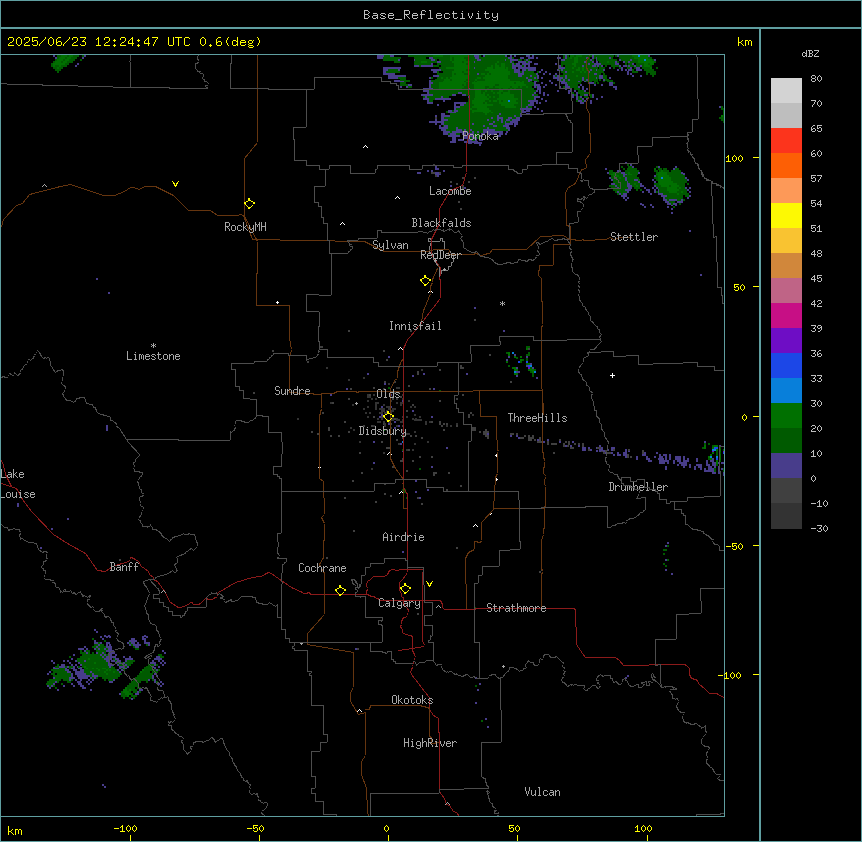This screenshot has height=842, width=862.
Task: Click the Base_Reflectivity title
Action: tap(431, 15)
